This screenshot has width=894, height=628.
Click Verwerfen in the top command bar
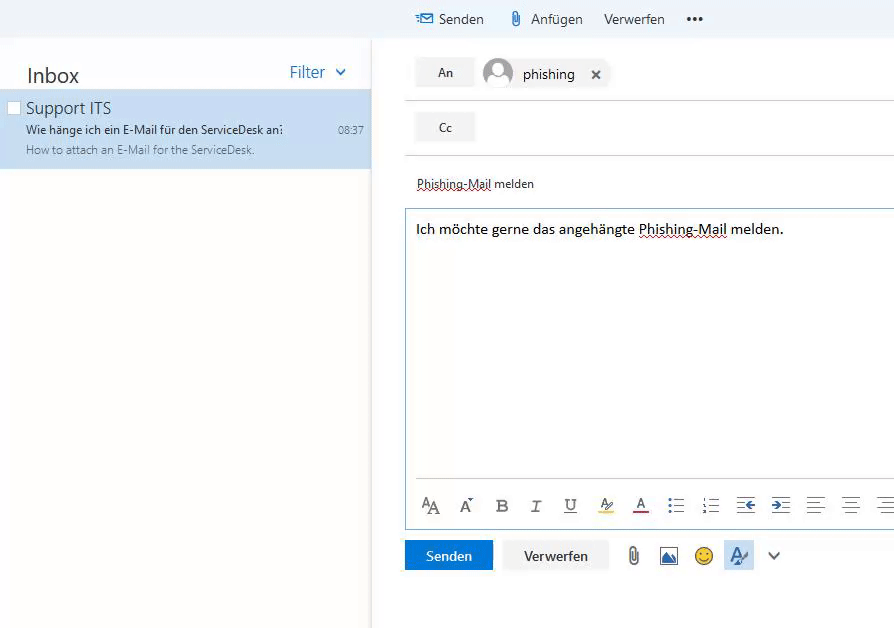(634, 19)
